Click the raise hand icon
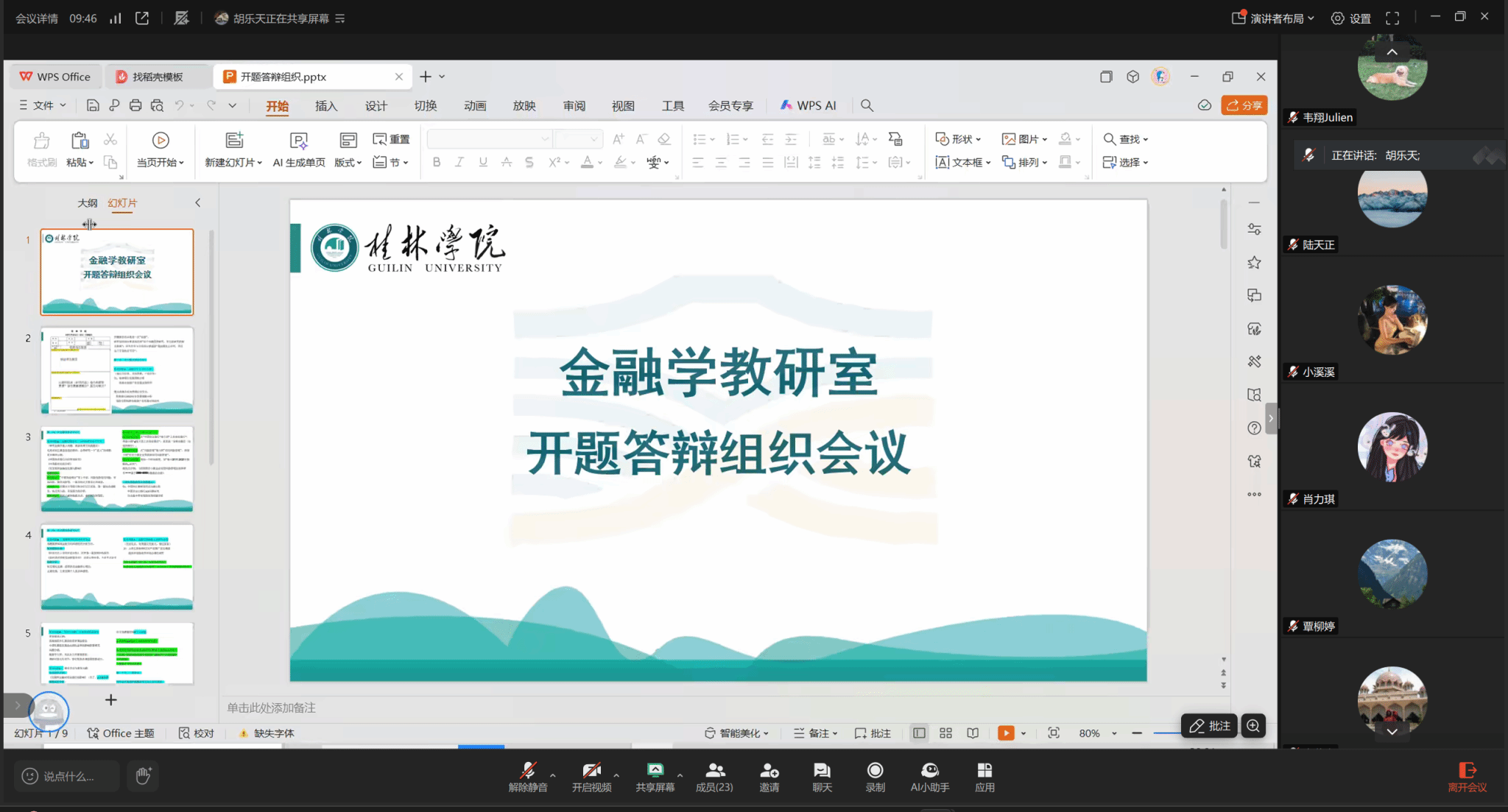The height and width of the screenshot is (812, 1508). click(144, 775)
